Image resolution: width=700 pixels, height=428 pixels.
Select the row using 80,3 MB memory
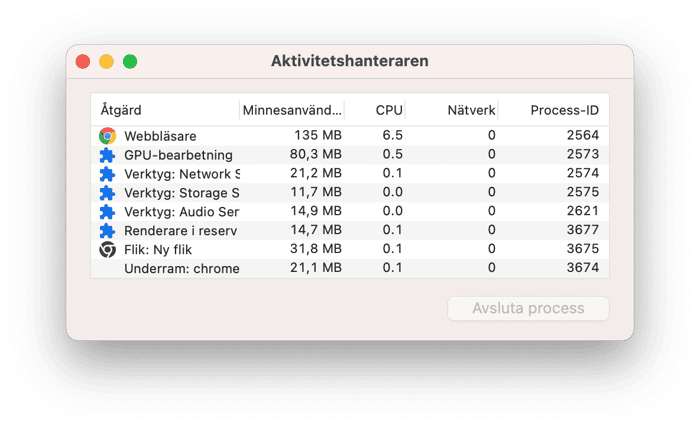click(350, 155)
